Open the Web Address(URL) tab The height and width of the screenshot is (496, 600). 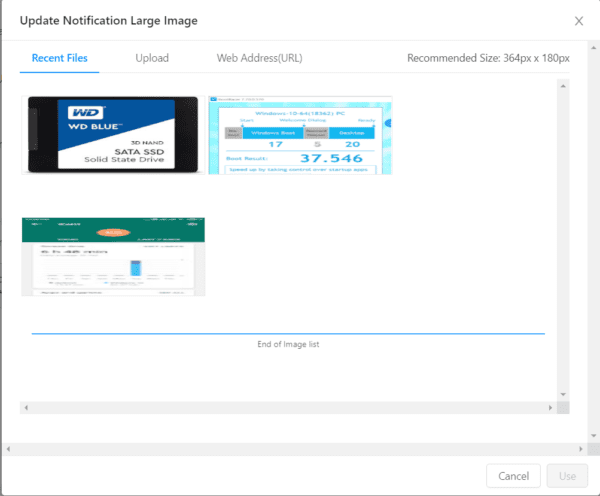[x=259, y=58]
